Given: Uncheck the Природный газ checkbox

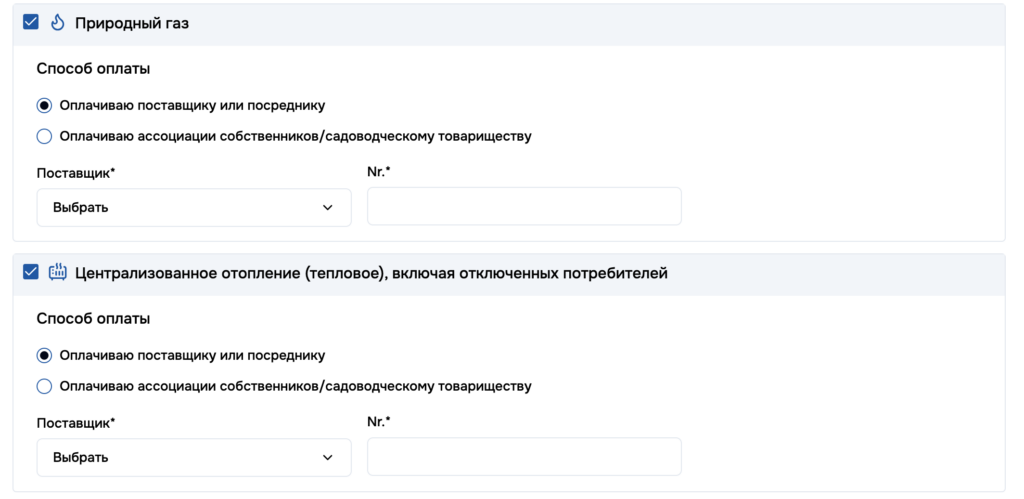Looking at the screenshot, I should tap(30, 23).
